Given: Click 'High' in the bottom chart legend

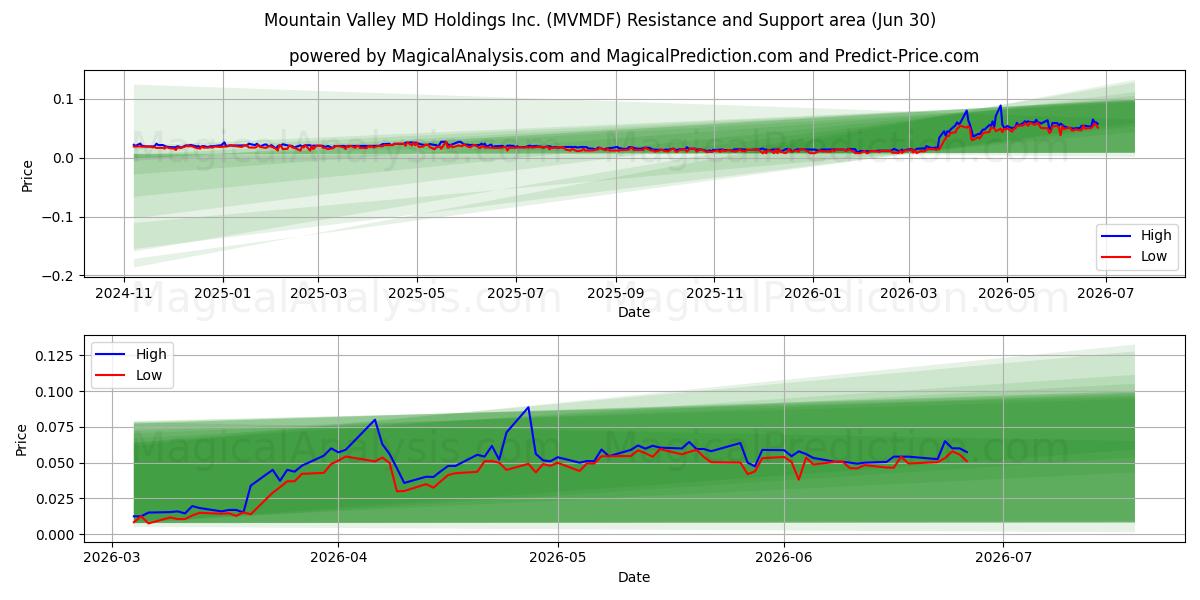Looking at the screenshot, I should coord(150,354).
